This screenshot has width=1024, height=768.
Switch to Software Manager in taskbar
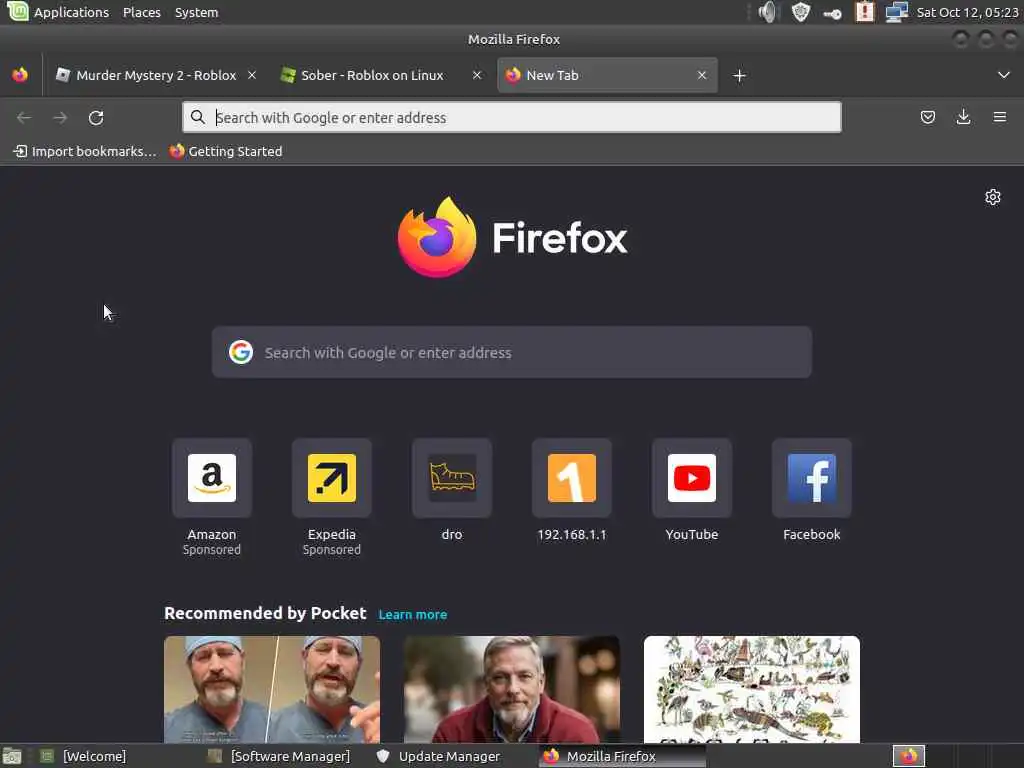coord(281,757)
